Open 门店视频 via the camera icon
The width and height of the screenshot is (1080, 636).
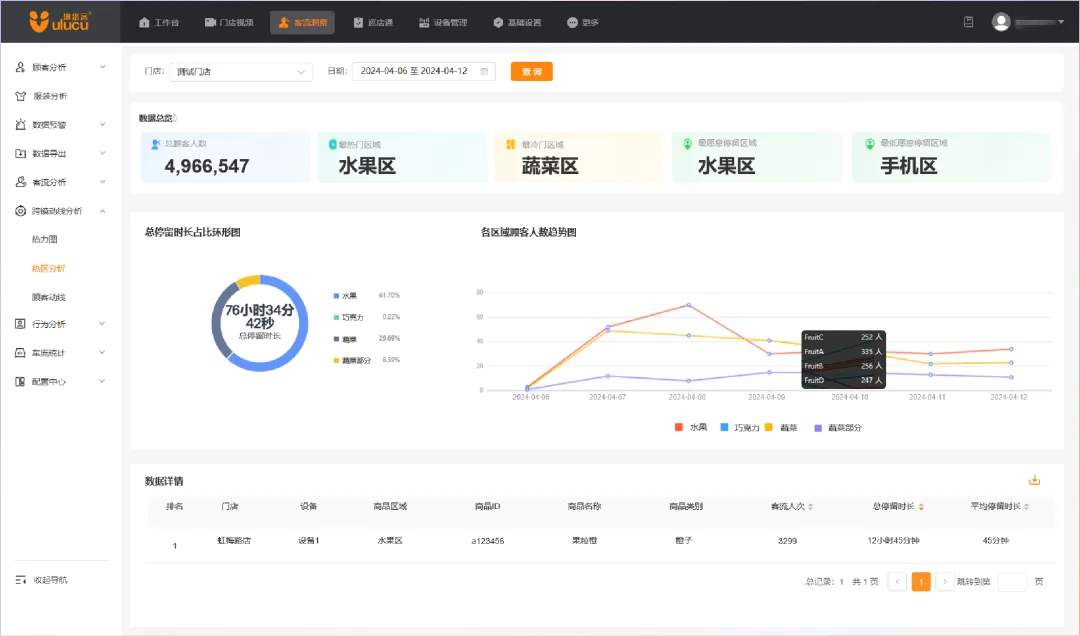click(211, 22)
